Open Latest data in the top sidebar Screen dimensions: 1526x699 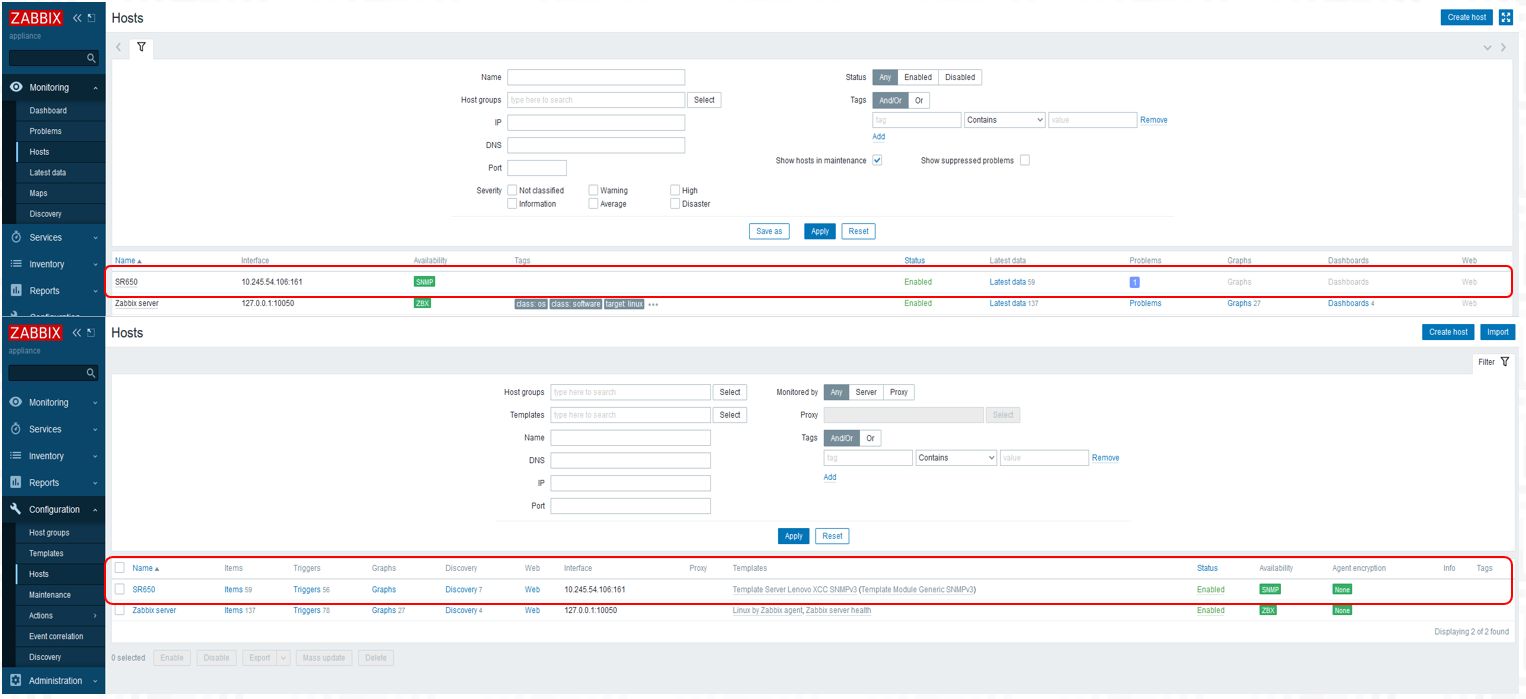[x=48, y=173]
